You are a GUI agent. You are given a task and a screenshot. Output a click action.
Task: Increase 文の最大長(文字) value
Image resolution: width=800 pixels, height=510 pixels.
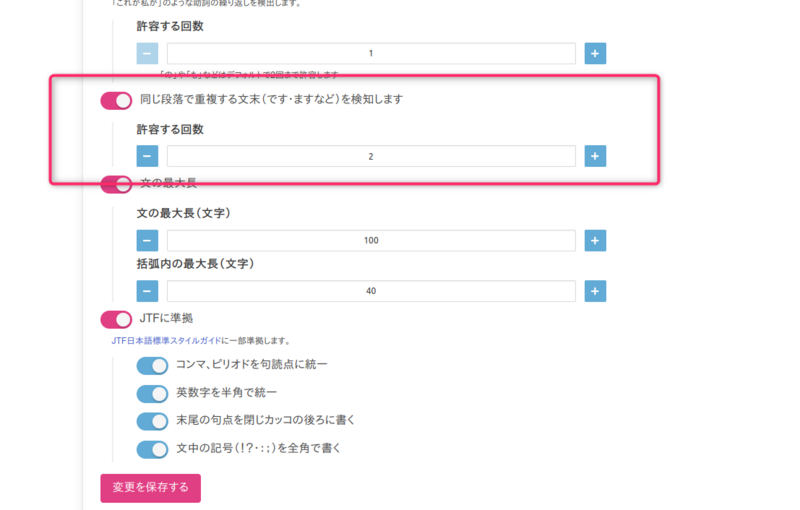[x=595, y=240]
